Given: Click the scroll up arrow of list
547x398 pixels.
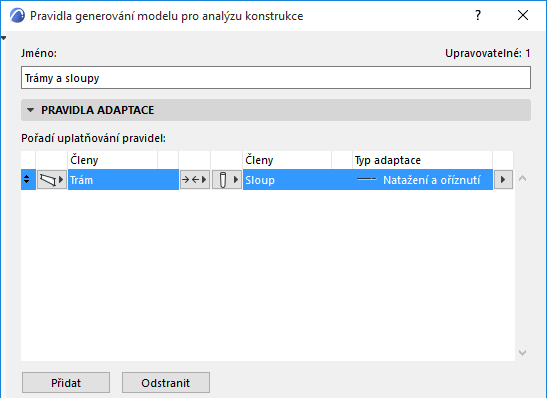Looking at the screenshot, I should pos(522,179).
